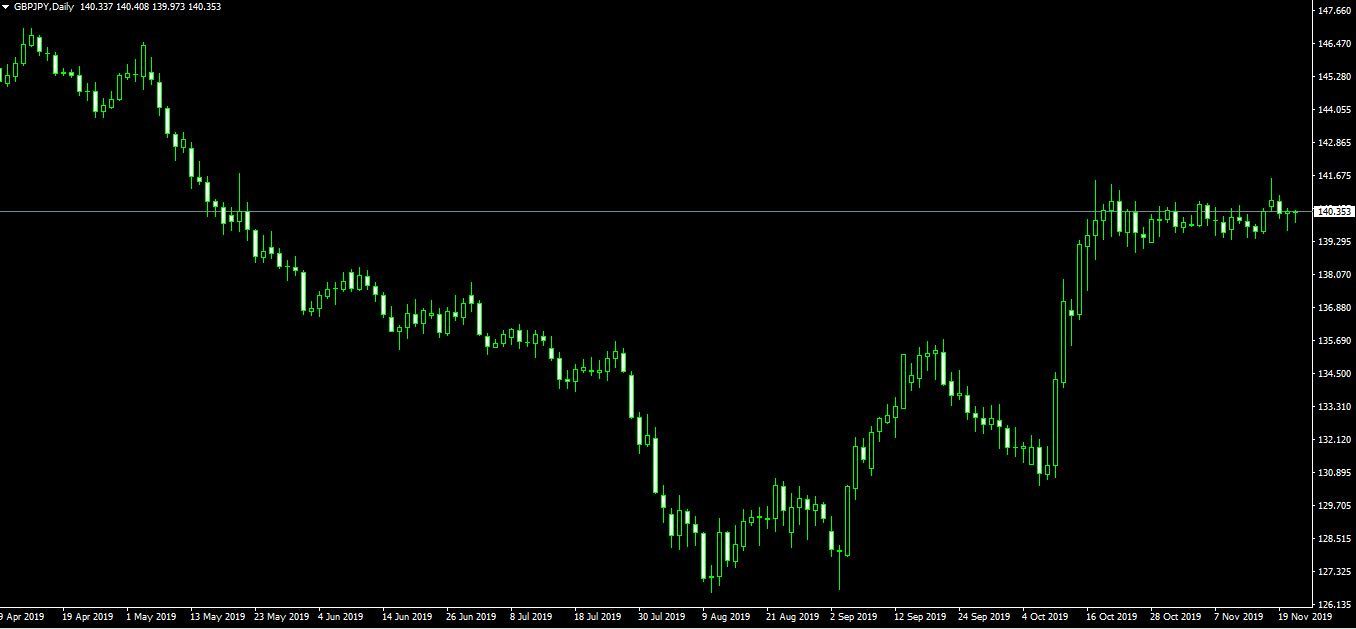Image resolution: width=1356 pixels, height=629 pixels.
Task: Click the GBPJPY,Daily symbol label
Action: pos(43,7)
